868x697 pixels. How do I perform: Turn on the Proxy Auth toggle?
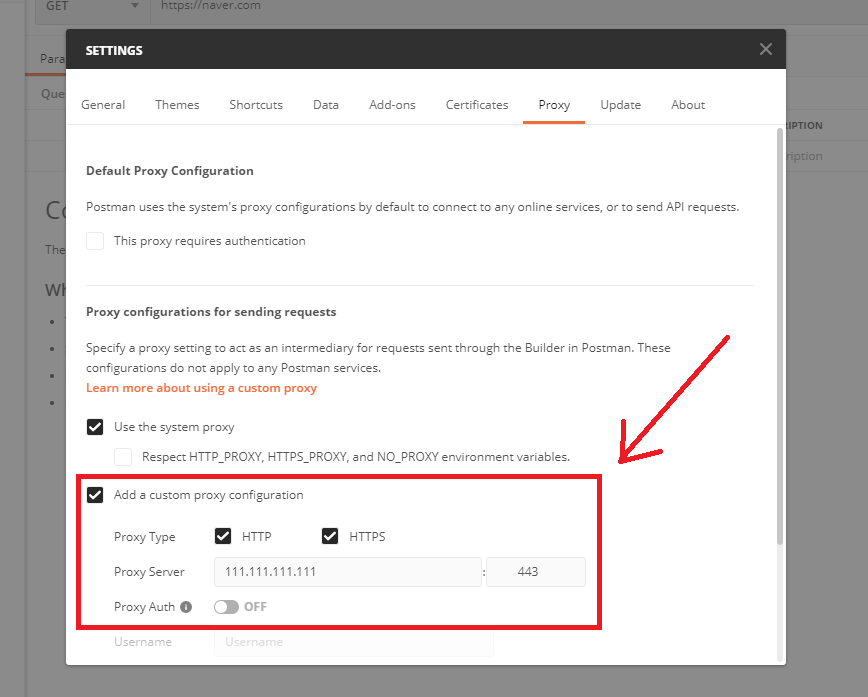226,607
